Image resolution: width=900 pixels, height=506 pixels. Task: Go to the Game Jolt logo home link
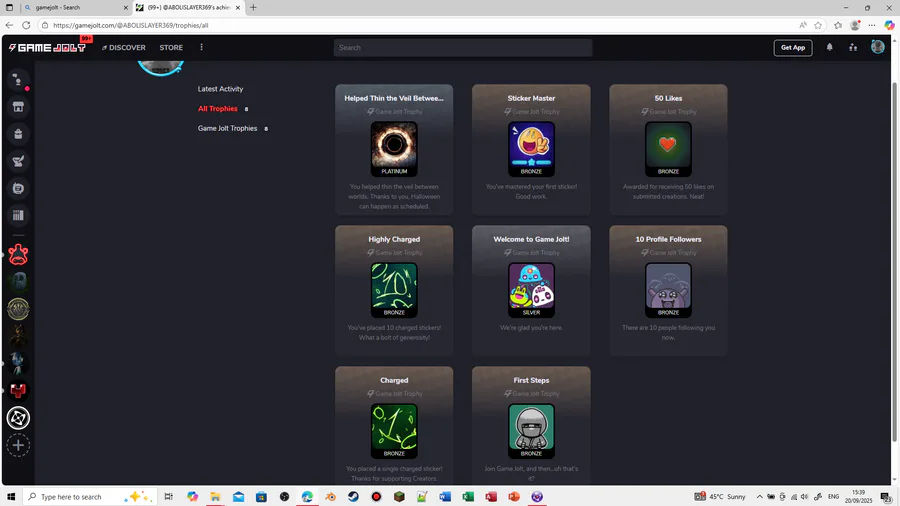click(x=48, y=48)
